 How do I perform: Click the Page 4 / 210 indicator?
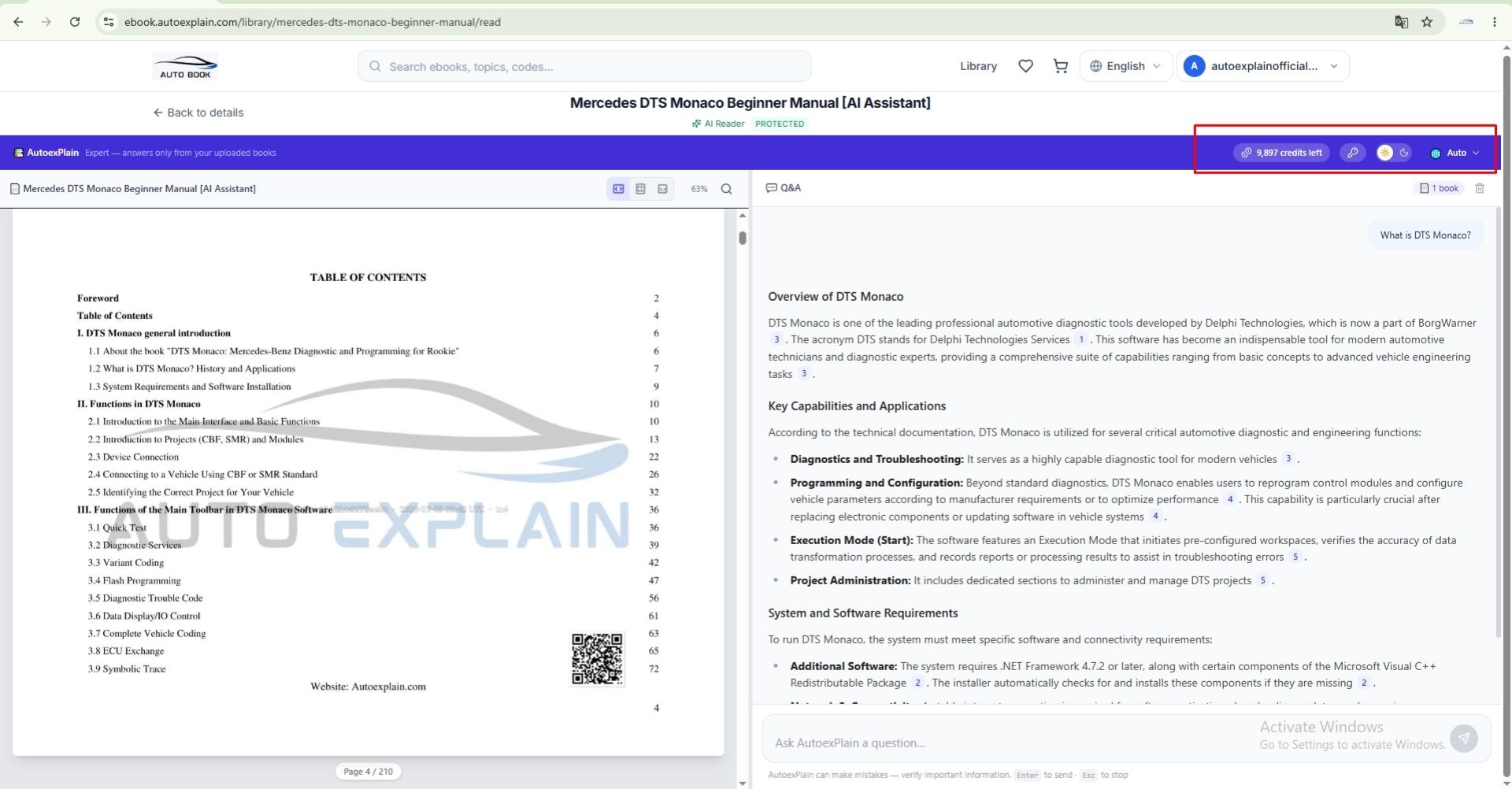point(368,772)
